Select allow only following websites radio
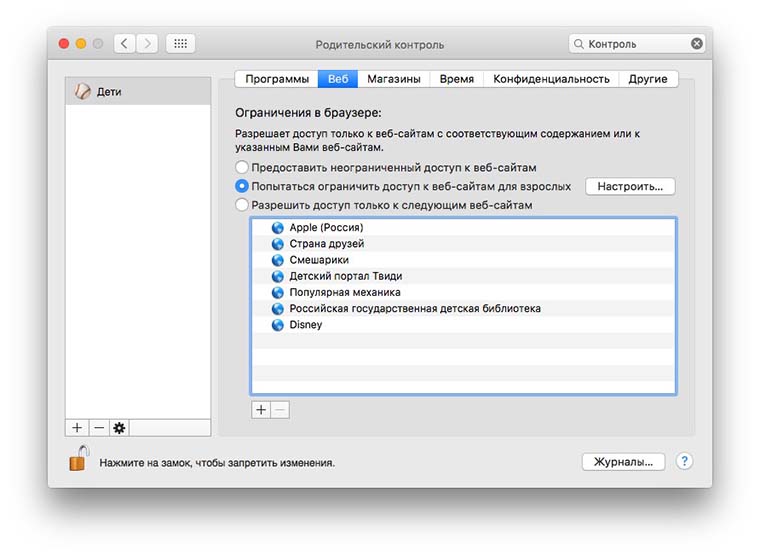This screenshot has height=556, width=760. point(242,205)
